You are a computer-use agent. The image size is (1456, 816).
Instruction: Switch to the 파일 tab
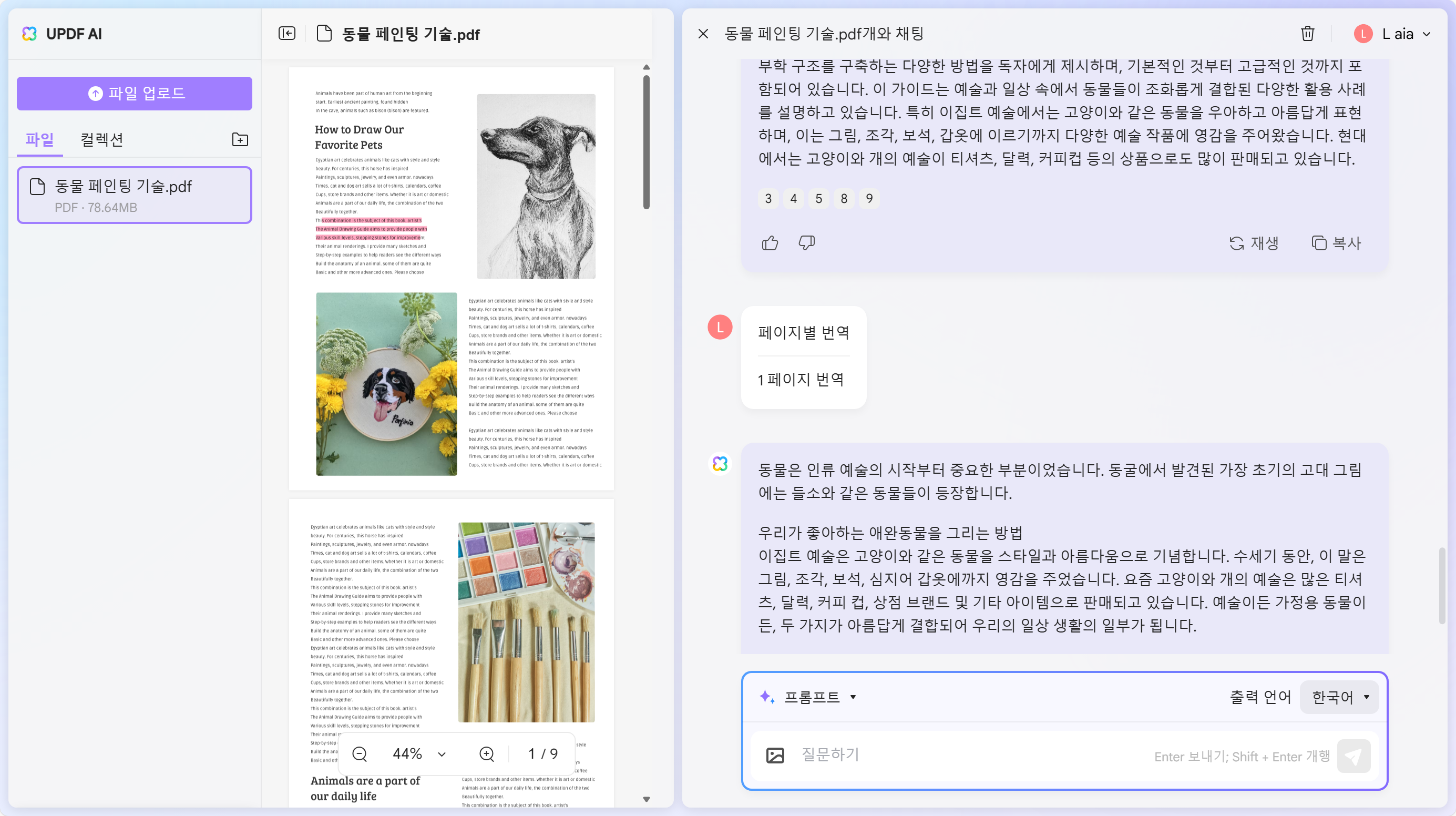point(39,139)
